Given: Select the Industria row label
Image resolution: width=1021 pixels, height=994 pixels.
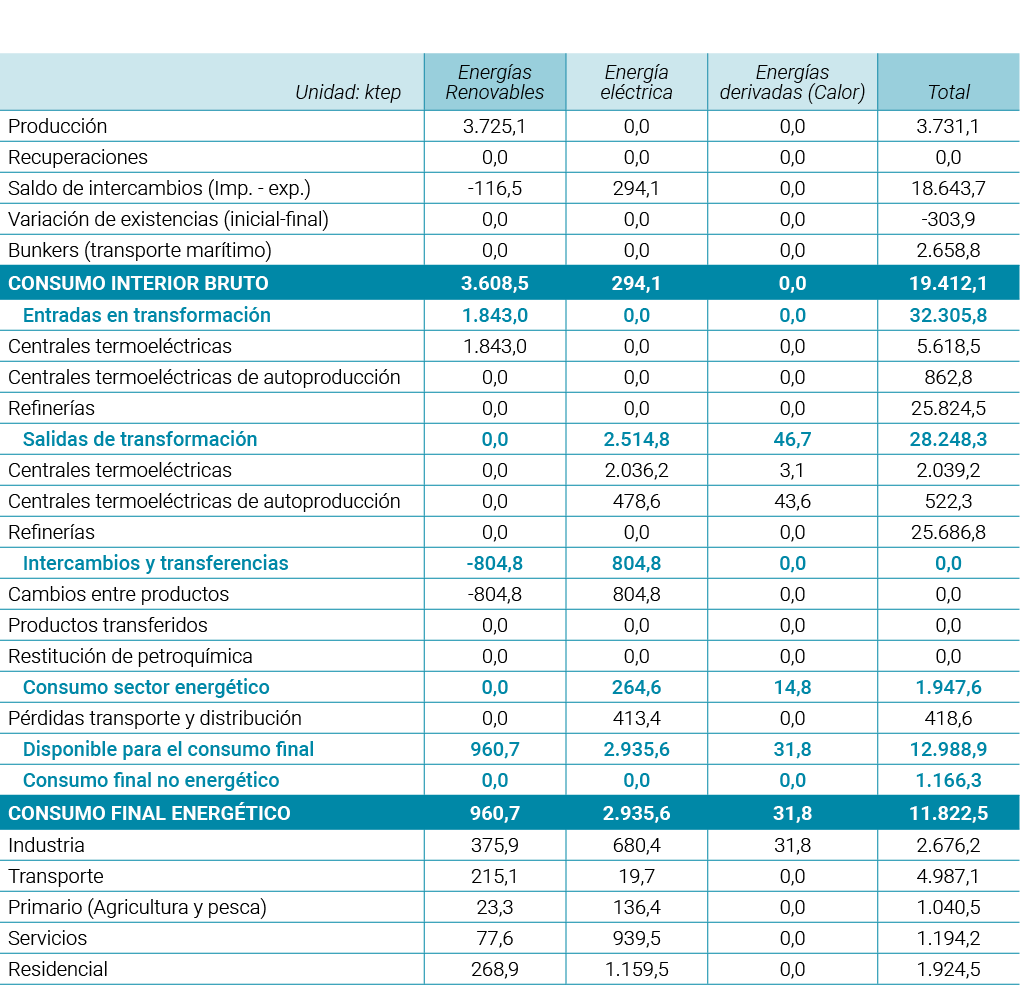Looking at the screenshot, I should pos(46,845).
